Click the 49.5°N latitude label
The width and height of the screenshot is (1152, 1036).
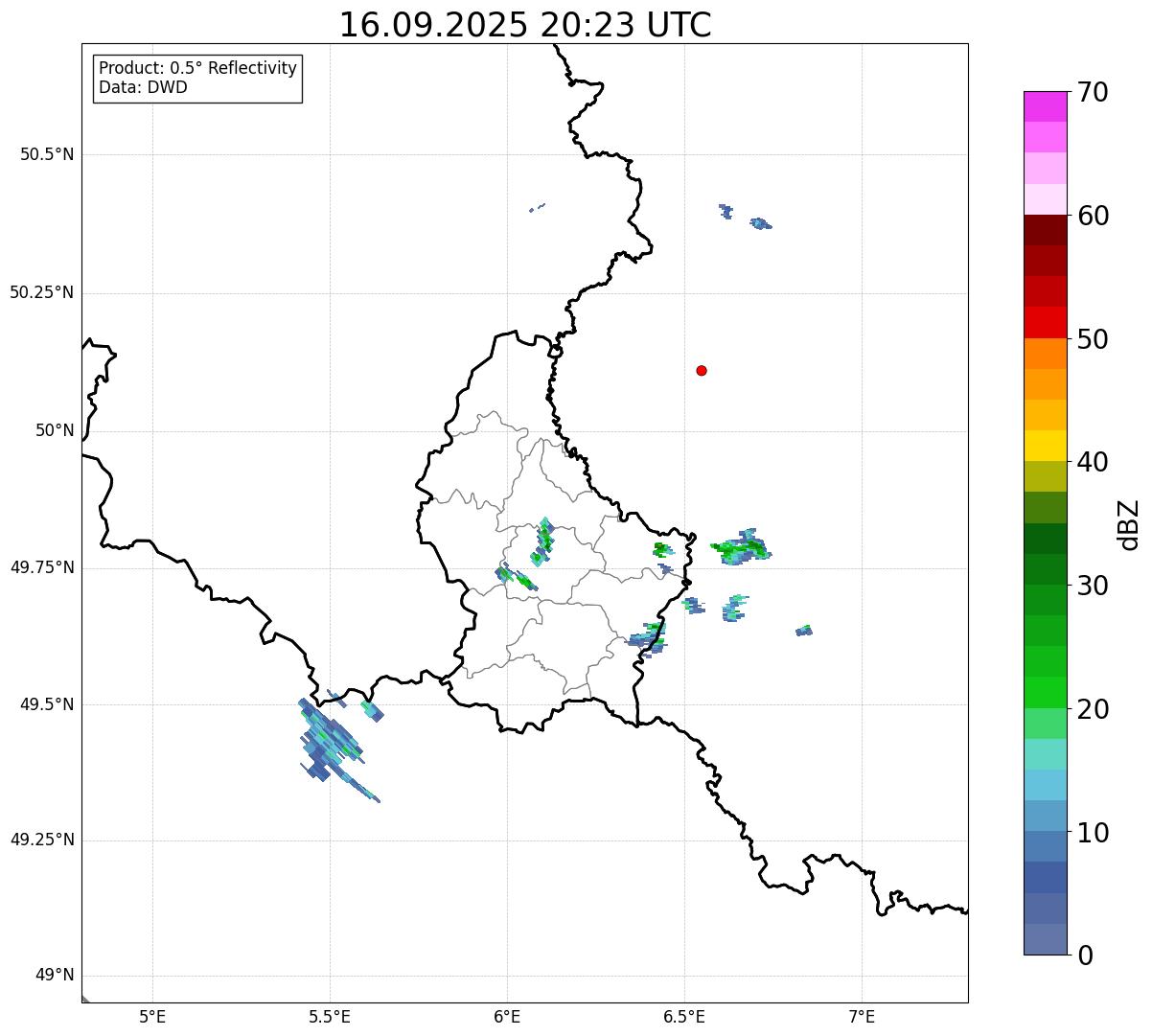47,704
